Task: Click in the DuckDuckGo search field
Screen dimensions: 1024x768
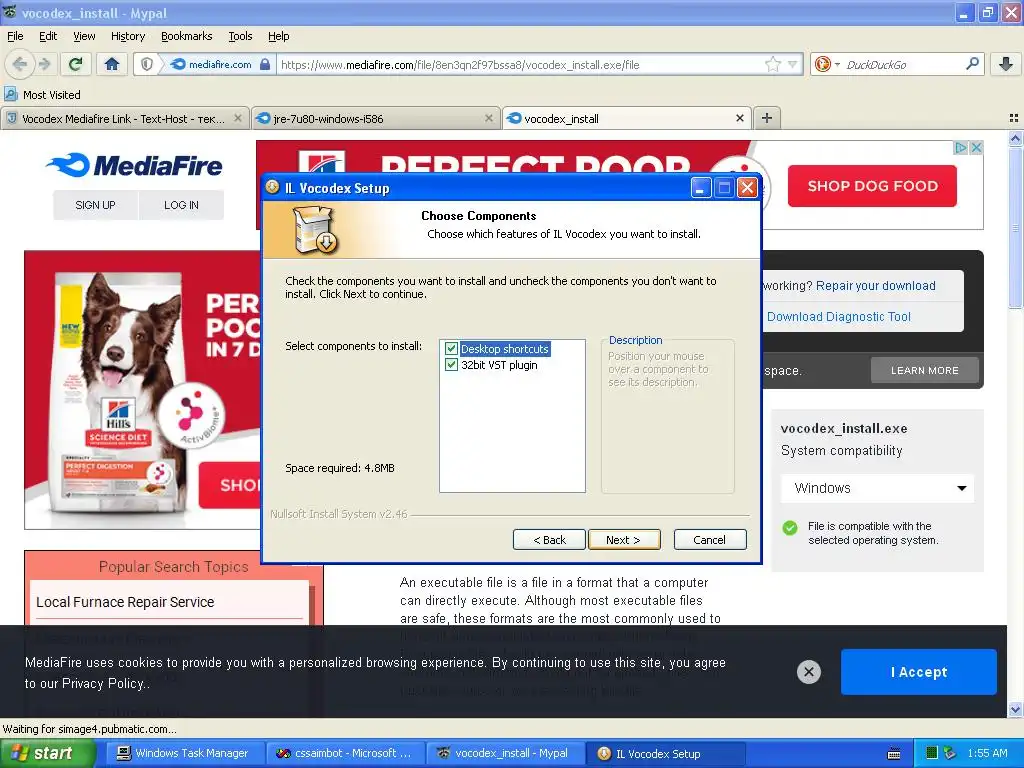Action: click(903, 64)
